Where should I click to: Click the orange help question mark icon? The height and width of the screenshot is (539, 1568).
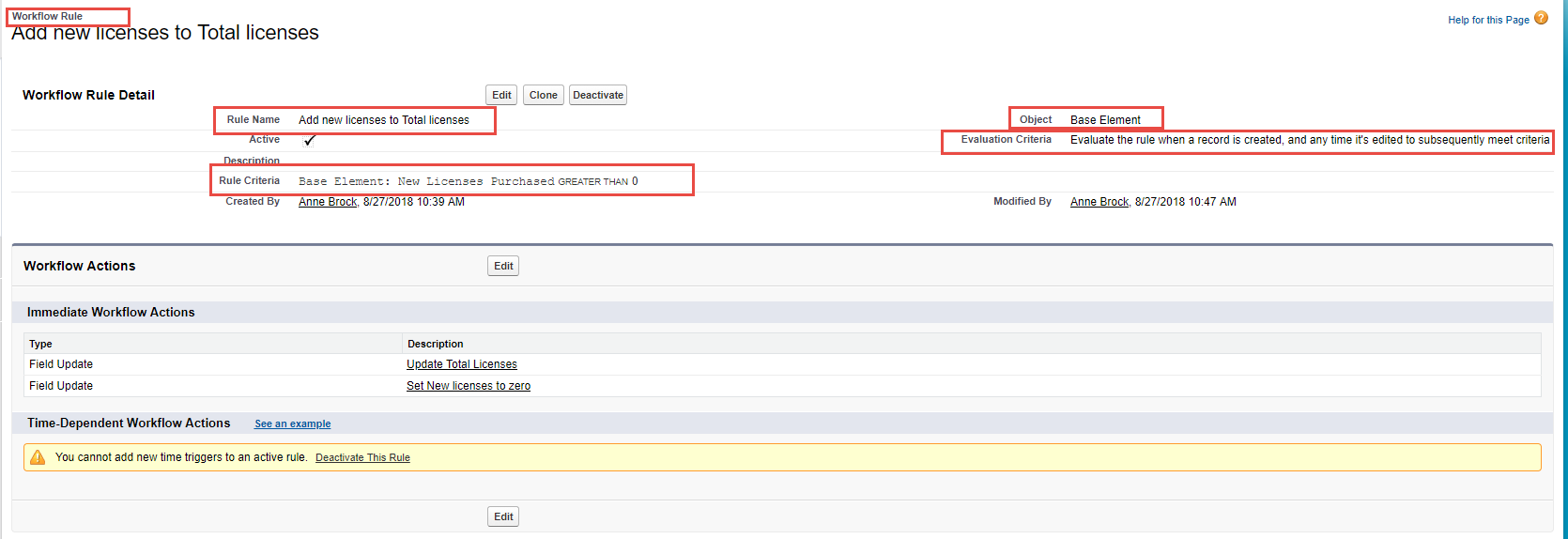(1541, 18)
